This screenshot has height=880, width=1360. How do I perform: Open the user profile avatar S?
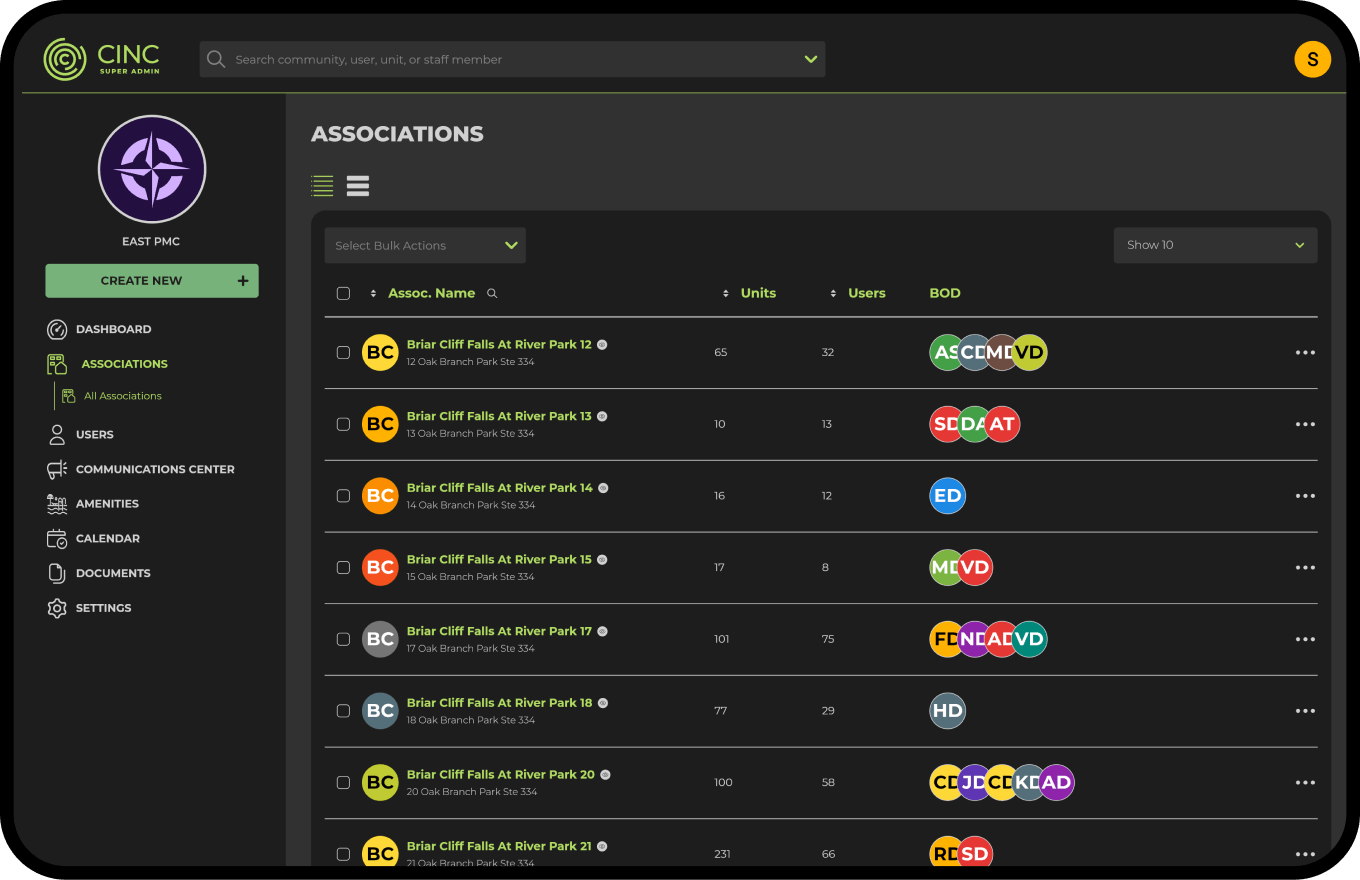1312,59
